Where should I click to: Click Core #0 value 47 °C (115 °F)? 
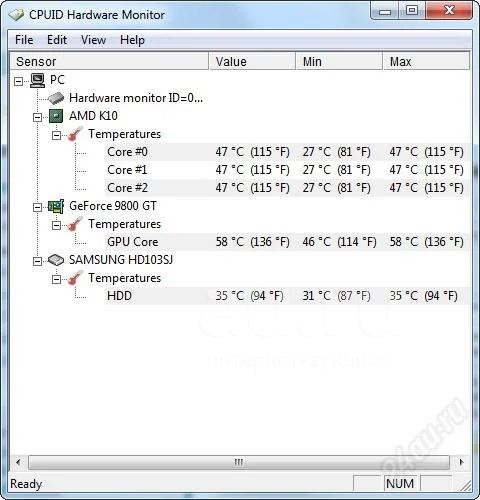[x=252, y=152]
